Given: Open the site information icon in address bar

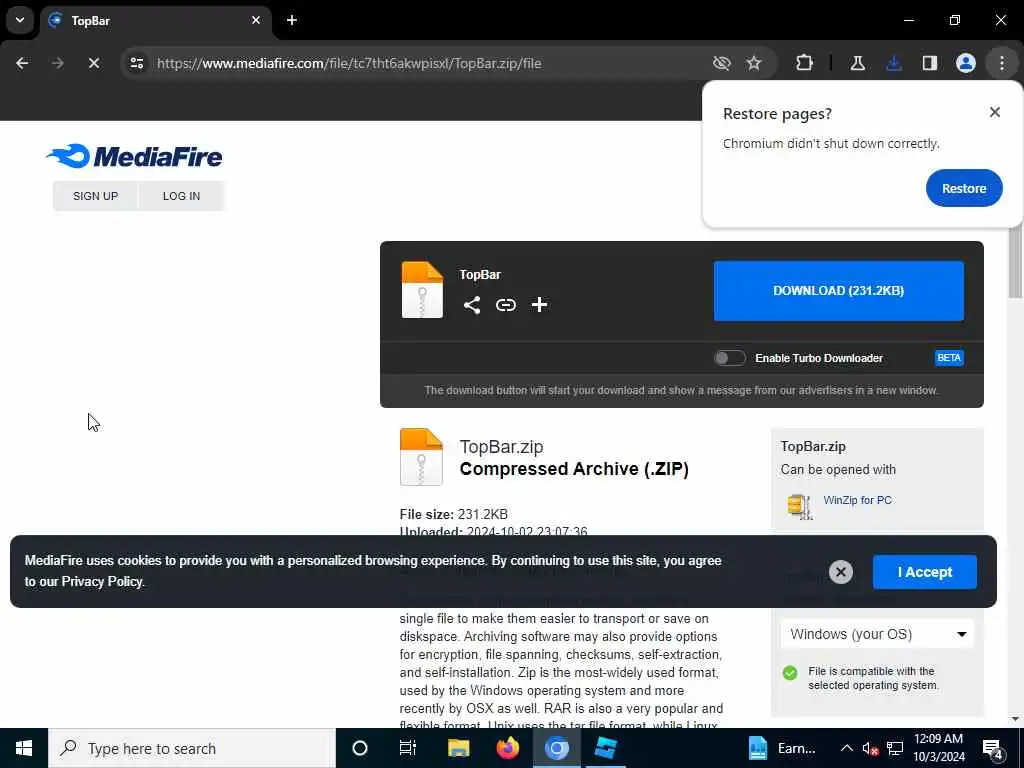Looking at the screenshot, I should (x=136, y=63).
